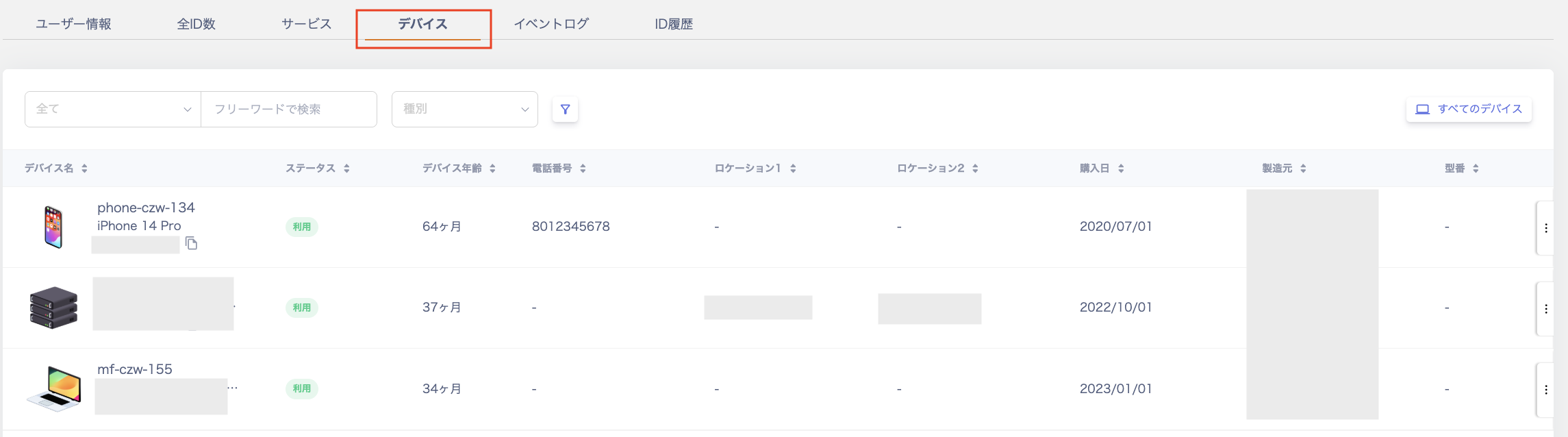Select the サービス tab
1568x437 pixels.
(x=306, y=24)
